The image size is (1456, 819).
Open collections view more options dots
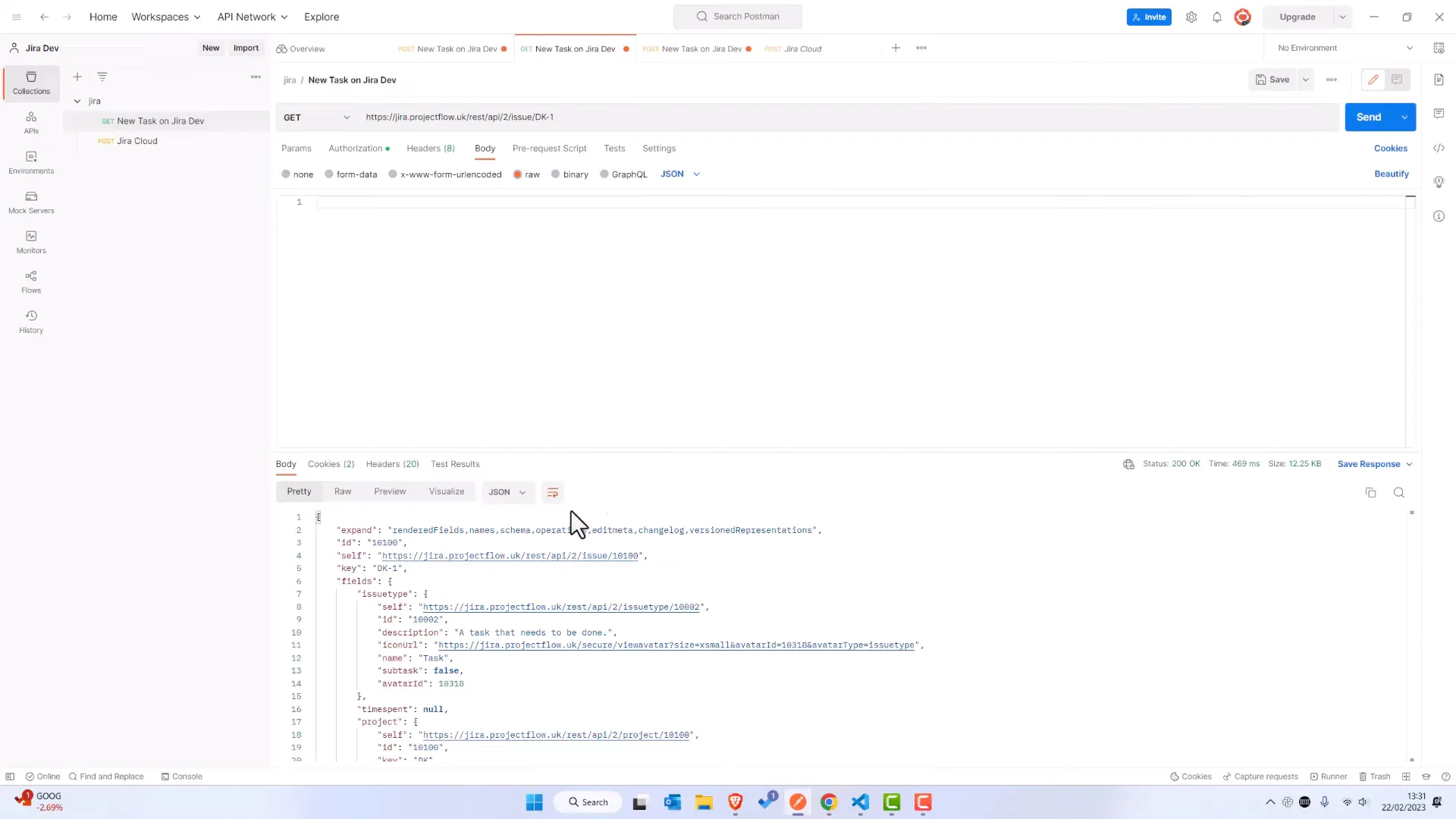pos(256,77)
